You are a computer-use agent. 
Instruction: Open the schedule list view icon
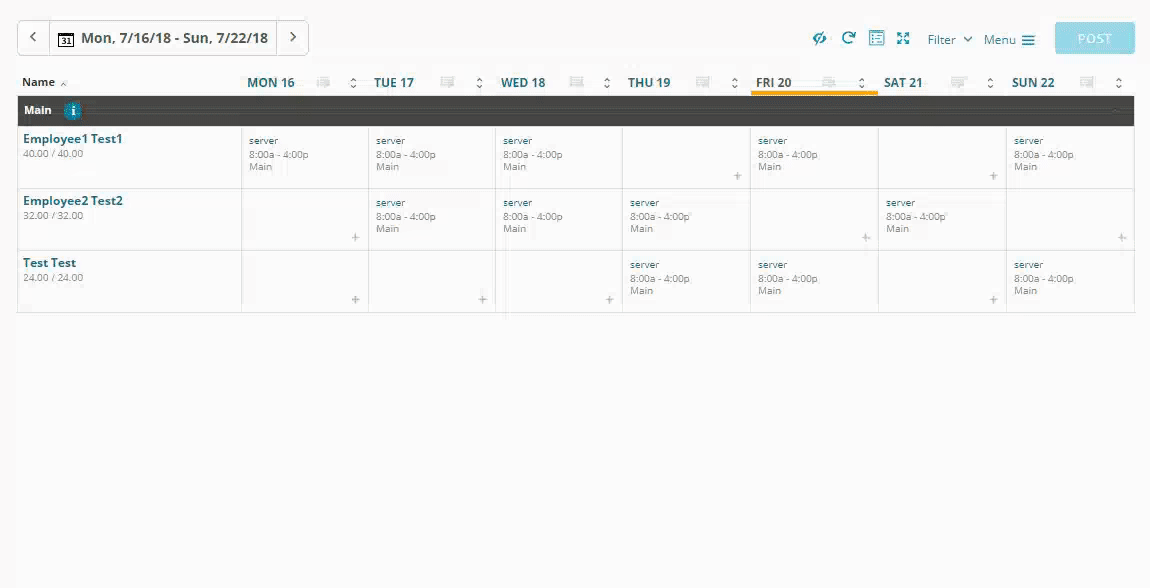coord(876,38)
